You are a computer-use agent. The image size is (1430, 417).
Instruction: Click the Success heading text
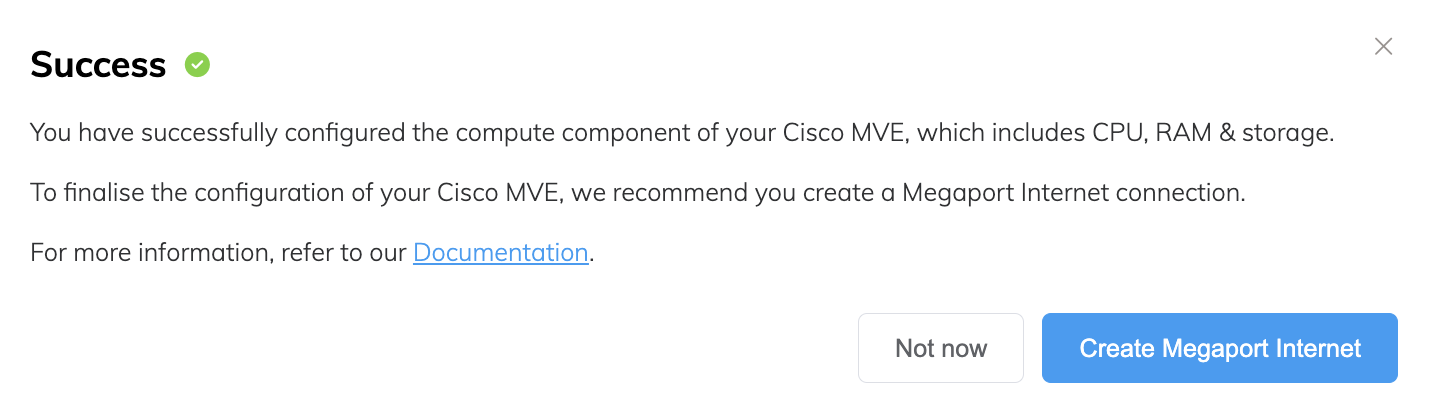pos(98,65)
